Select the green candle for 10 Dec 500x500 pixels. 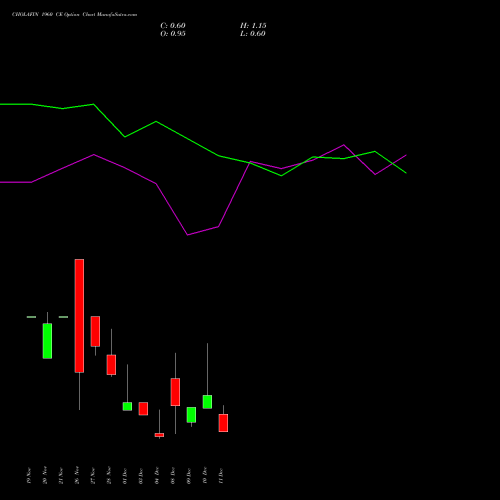tap(207, 402)
